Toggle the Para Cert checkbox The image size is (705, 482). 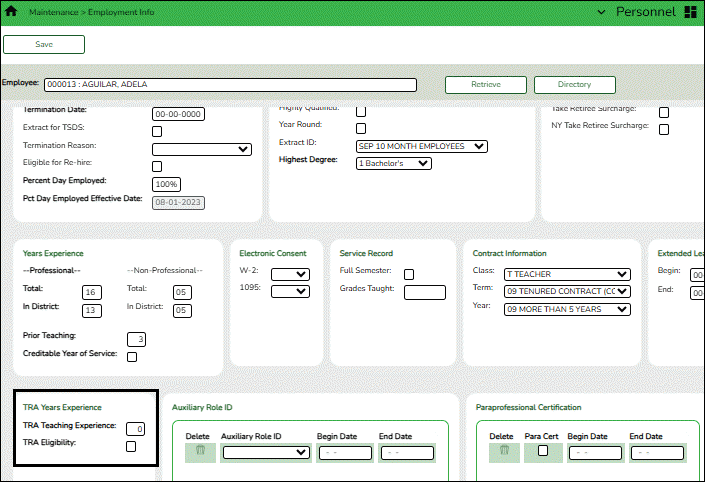(543, 451)
